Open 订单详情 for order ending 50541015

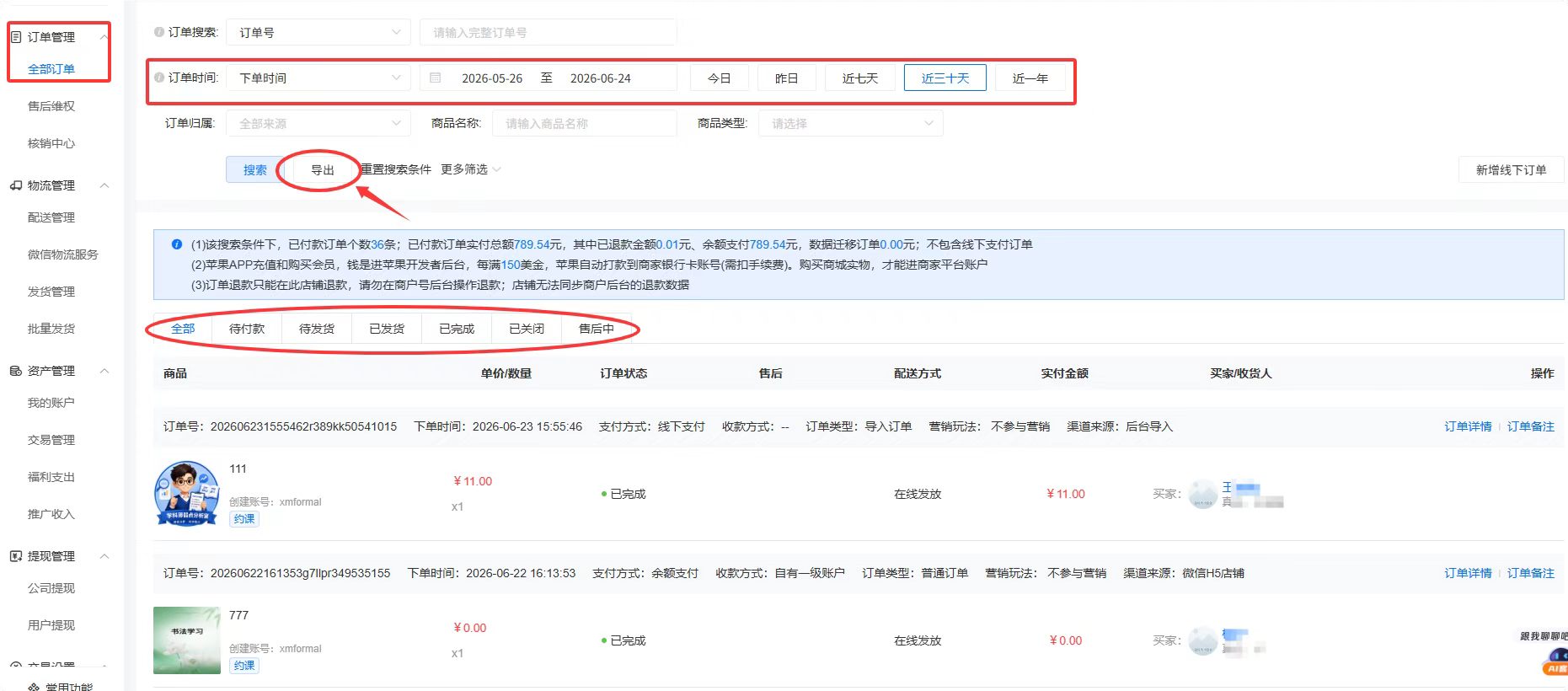[1468, 426]
